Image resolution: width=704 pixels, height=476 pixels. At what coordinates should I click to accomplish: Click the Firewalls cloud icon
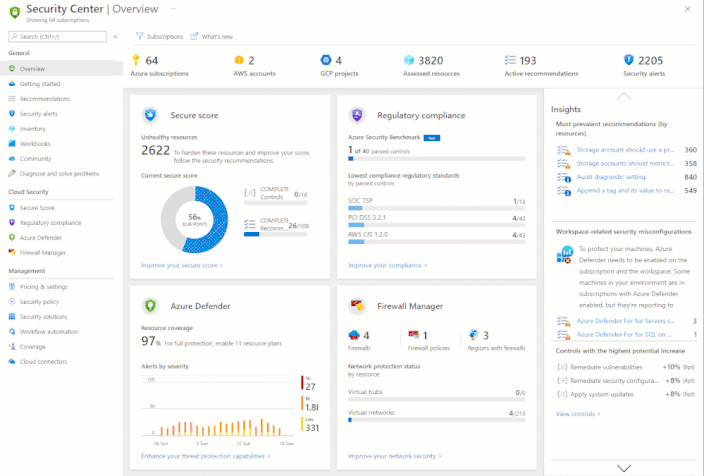(354, 335)
